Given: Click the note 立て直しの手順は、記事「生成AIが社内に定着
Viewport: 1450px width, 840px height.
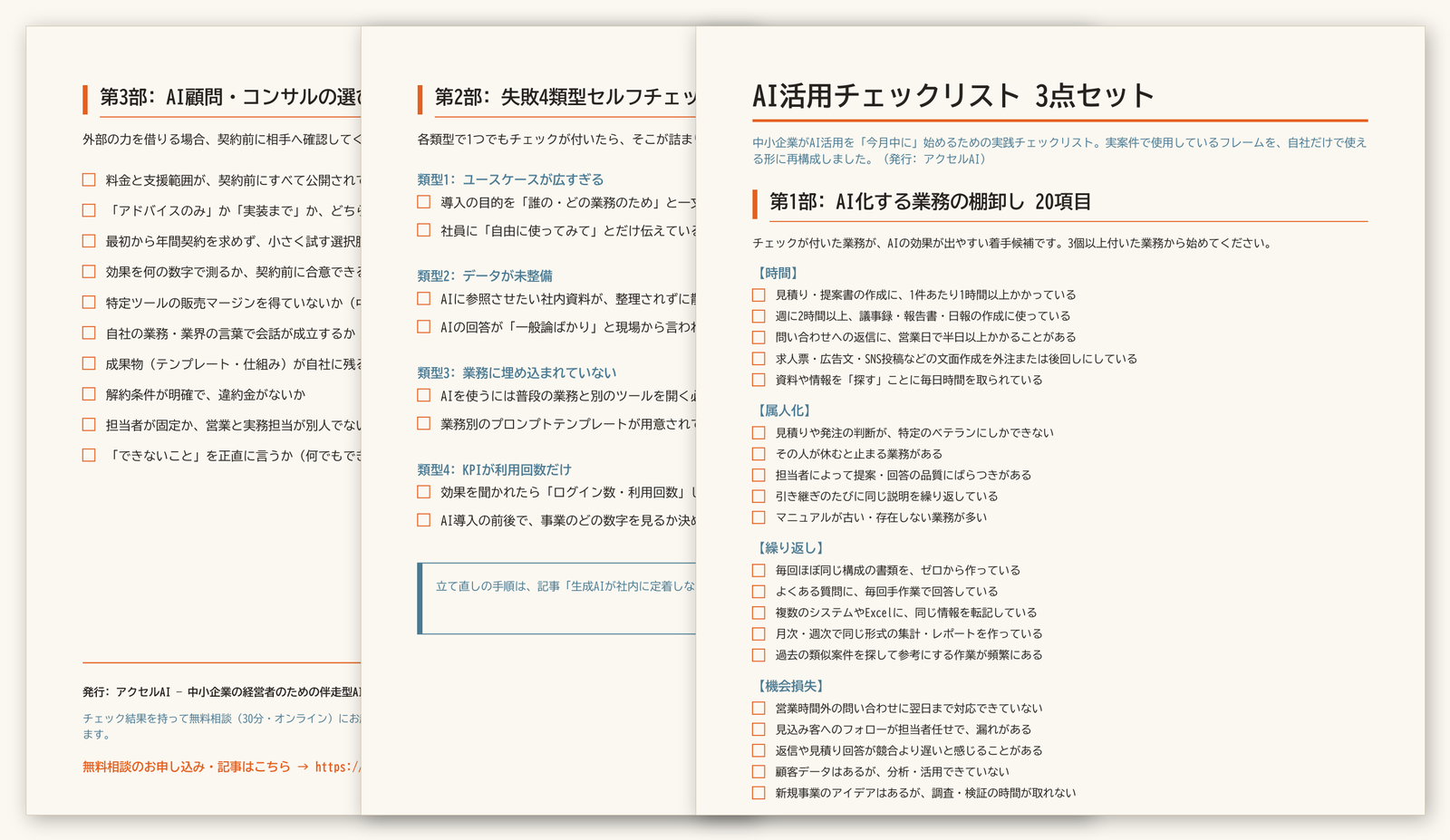Looking at the screenshot, I should 565,586.
